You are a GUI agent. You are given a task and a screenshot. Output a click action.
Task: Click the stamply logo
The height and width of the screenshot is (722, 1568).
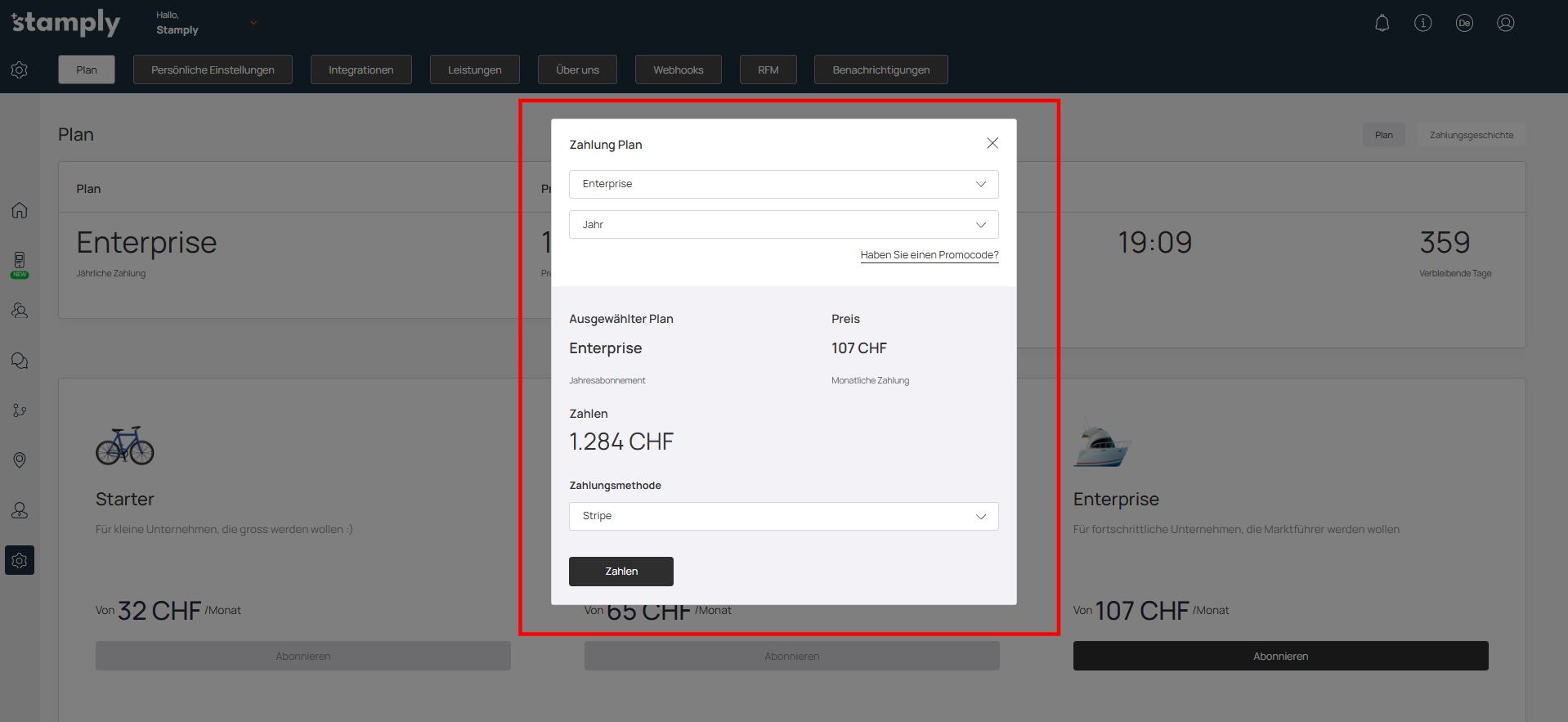65,23
